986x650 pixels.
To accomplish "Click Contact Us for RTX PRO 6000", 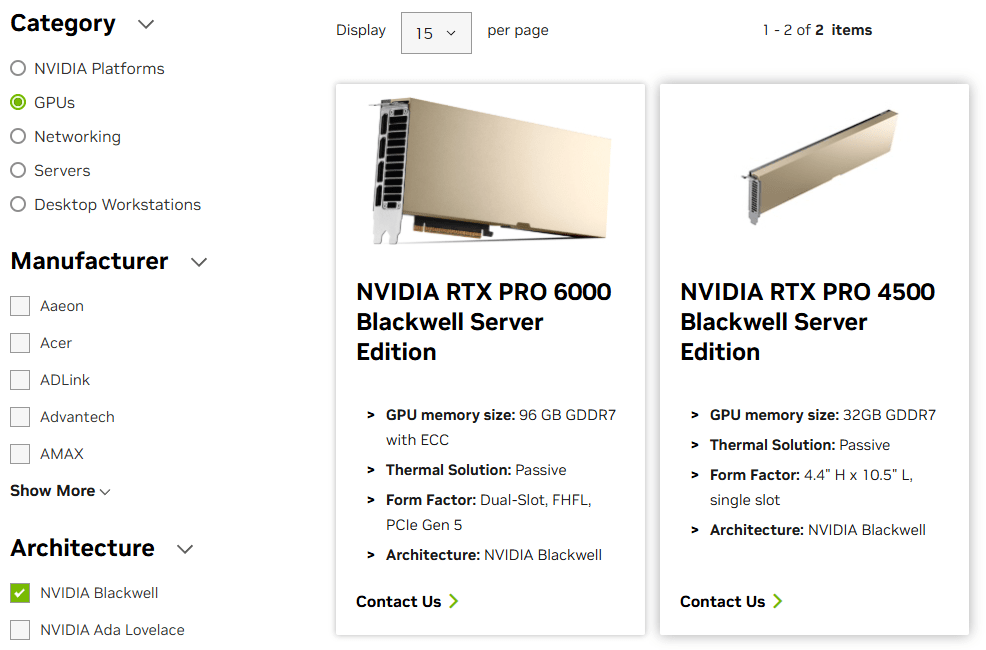I will [x=407, y=602].
